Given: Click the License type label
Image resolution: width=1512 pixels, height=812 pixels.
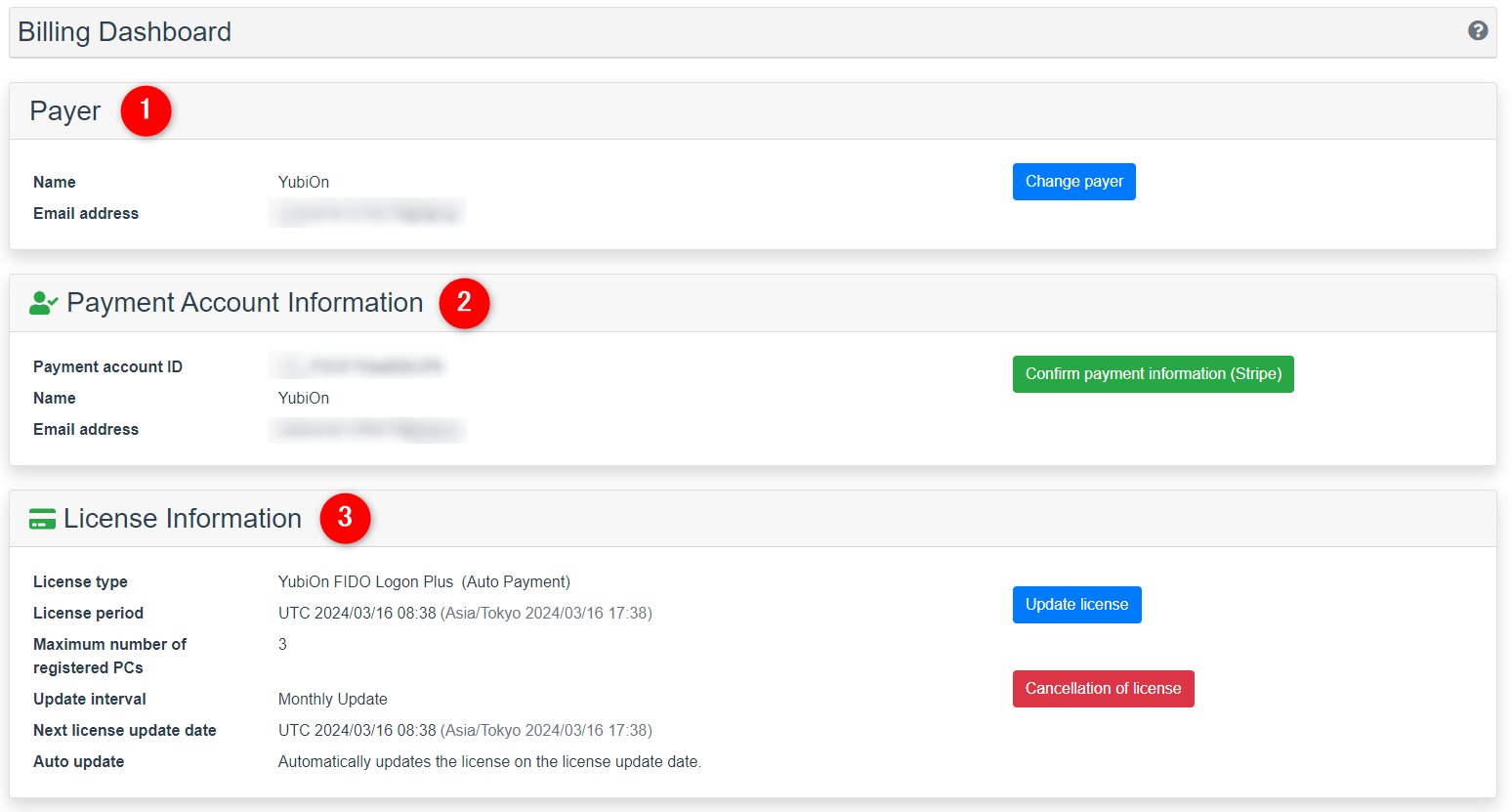Looking at the screenshot, I should click(x=80, y=582).
